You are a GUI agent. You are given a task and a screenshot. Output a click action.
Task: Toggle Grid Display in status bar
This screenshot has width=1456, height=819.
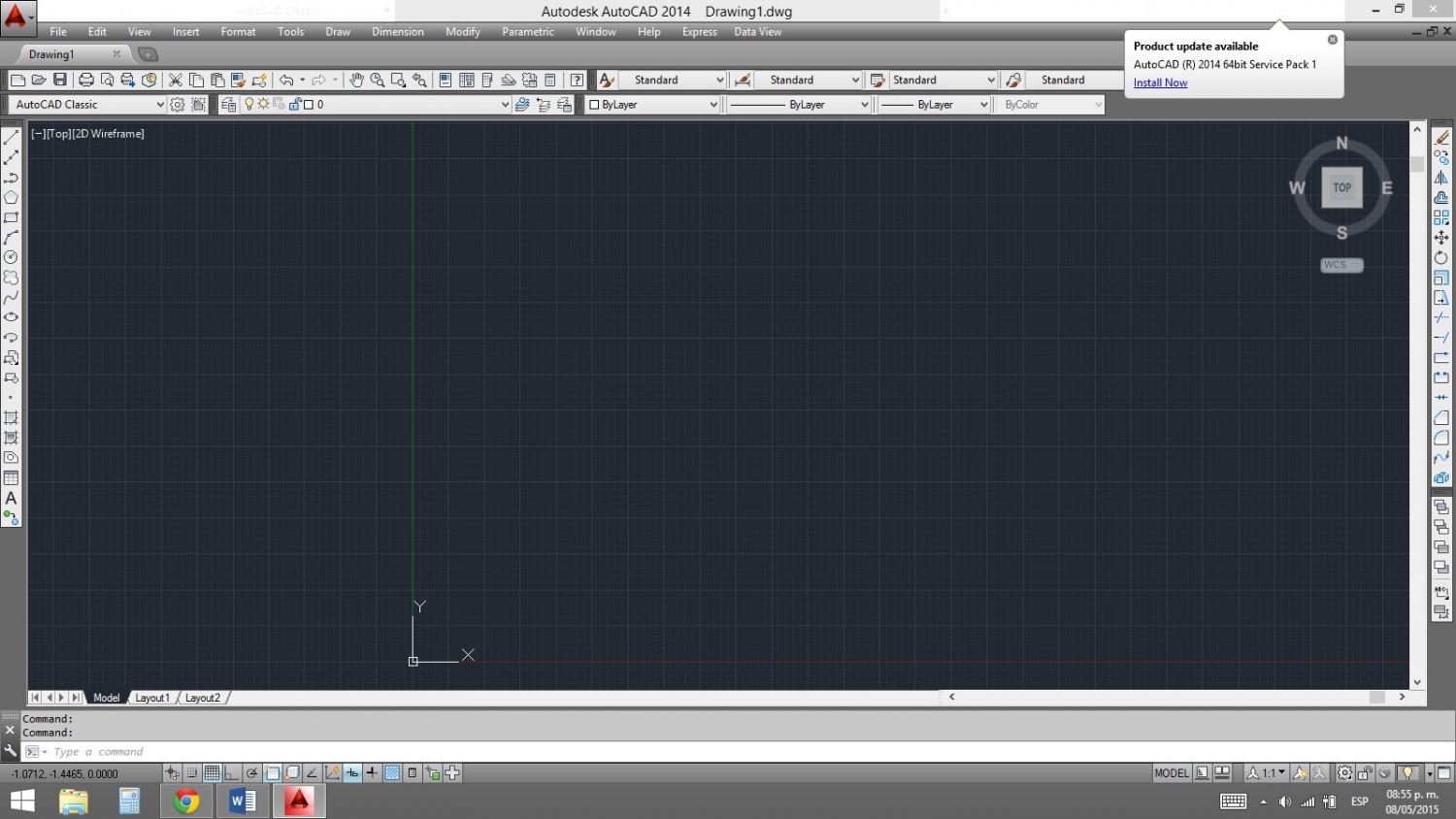tap(212, 773)
